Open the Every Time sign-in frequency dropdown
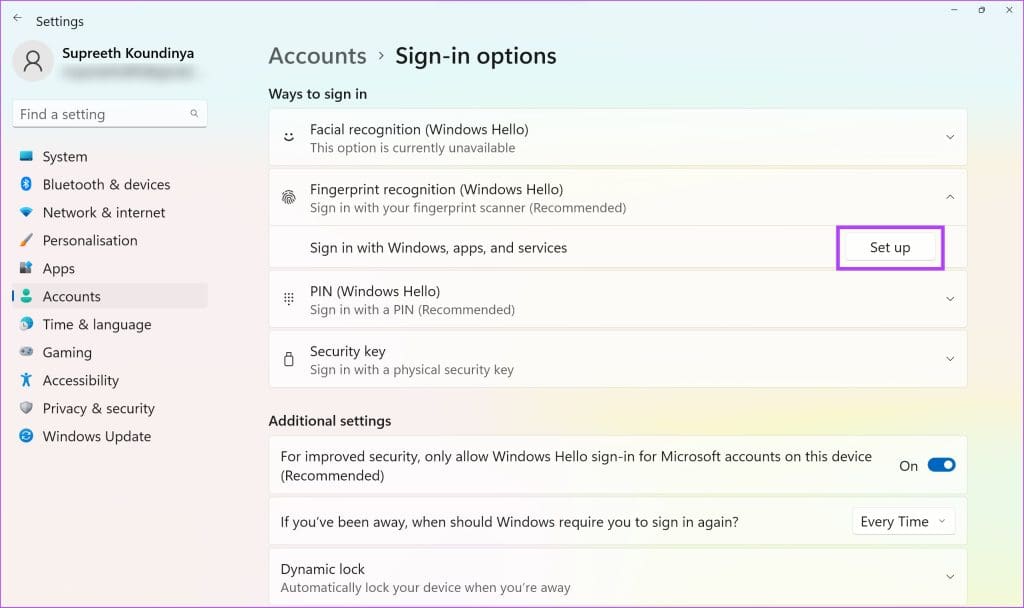 pyautogui.click(x=903, y=521)
